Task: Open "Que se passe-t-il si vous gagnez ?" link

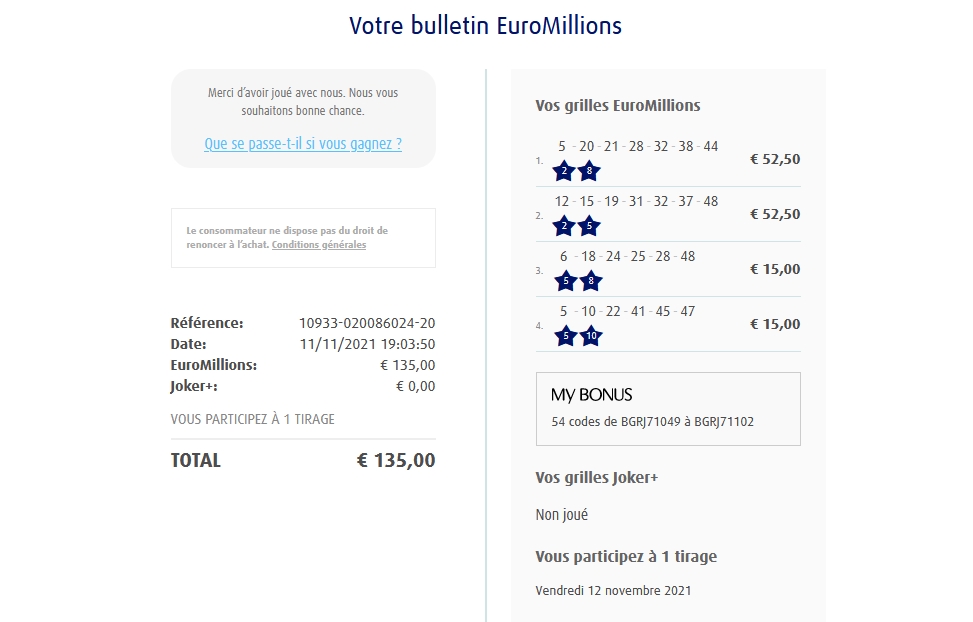Action: [303, 144]
